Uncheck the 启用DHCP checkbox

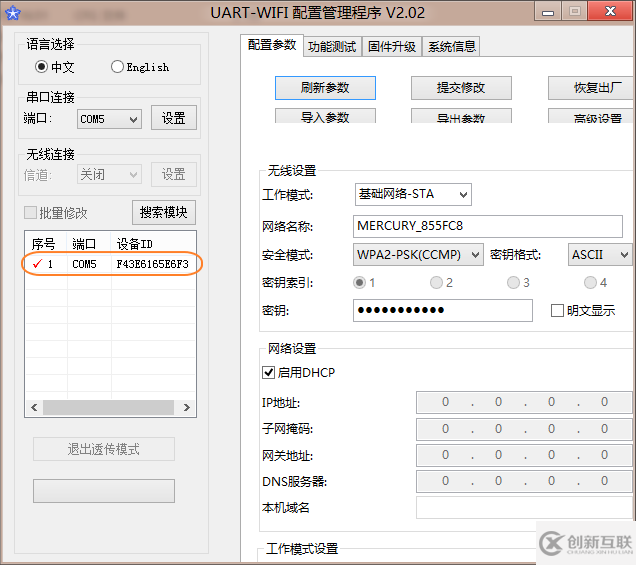tap(268, 372)
